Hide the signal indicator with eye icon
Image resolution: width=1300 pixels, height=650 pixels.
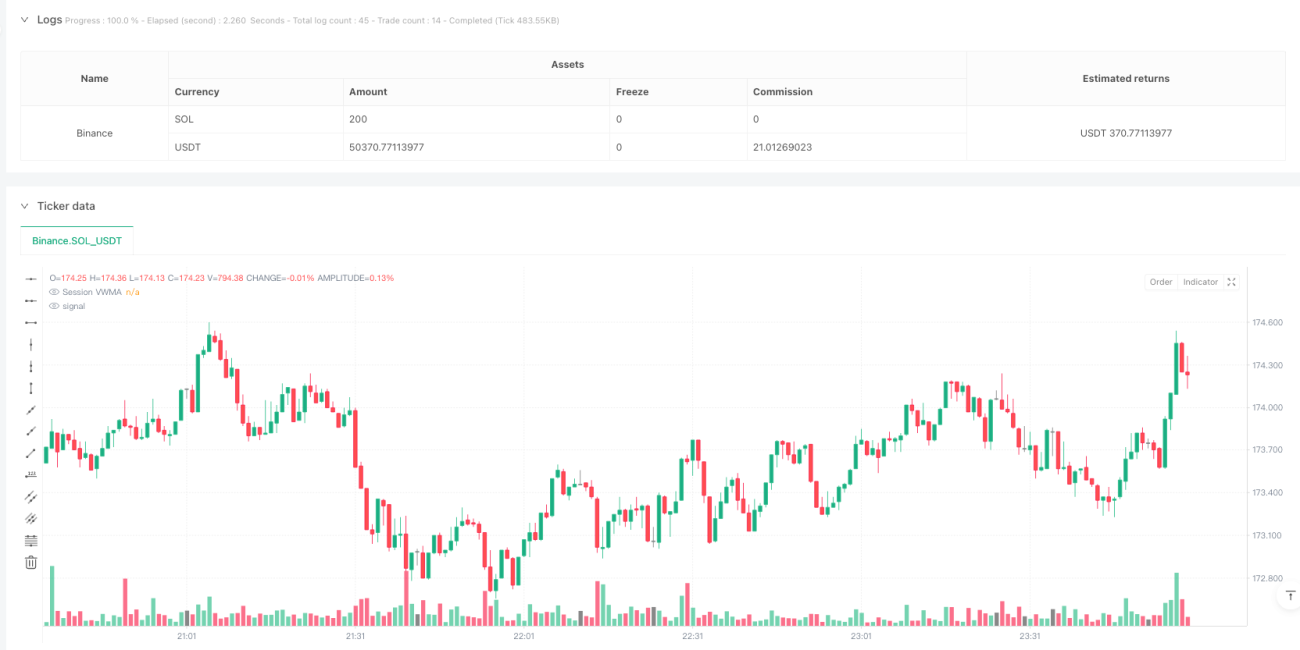(x=54, y=306)
